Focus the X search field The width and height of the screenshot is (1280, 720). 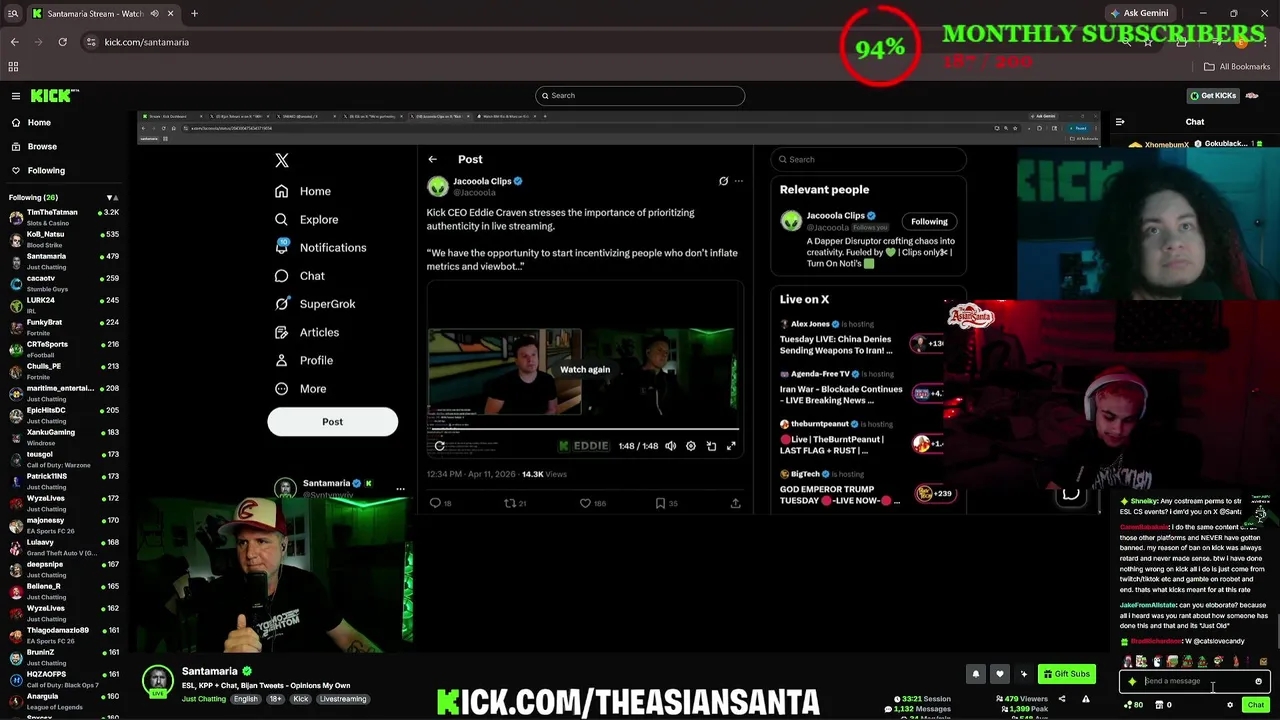pyautogui.click(x=868, y=159)
